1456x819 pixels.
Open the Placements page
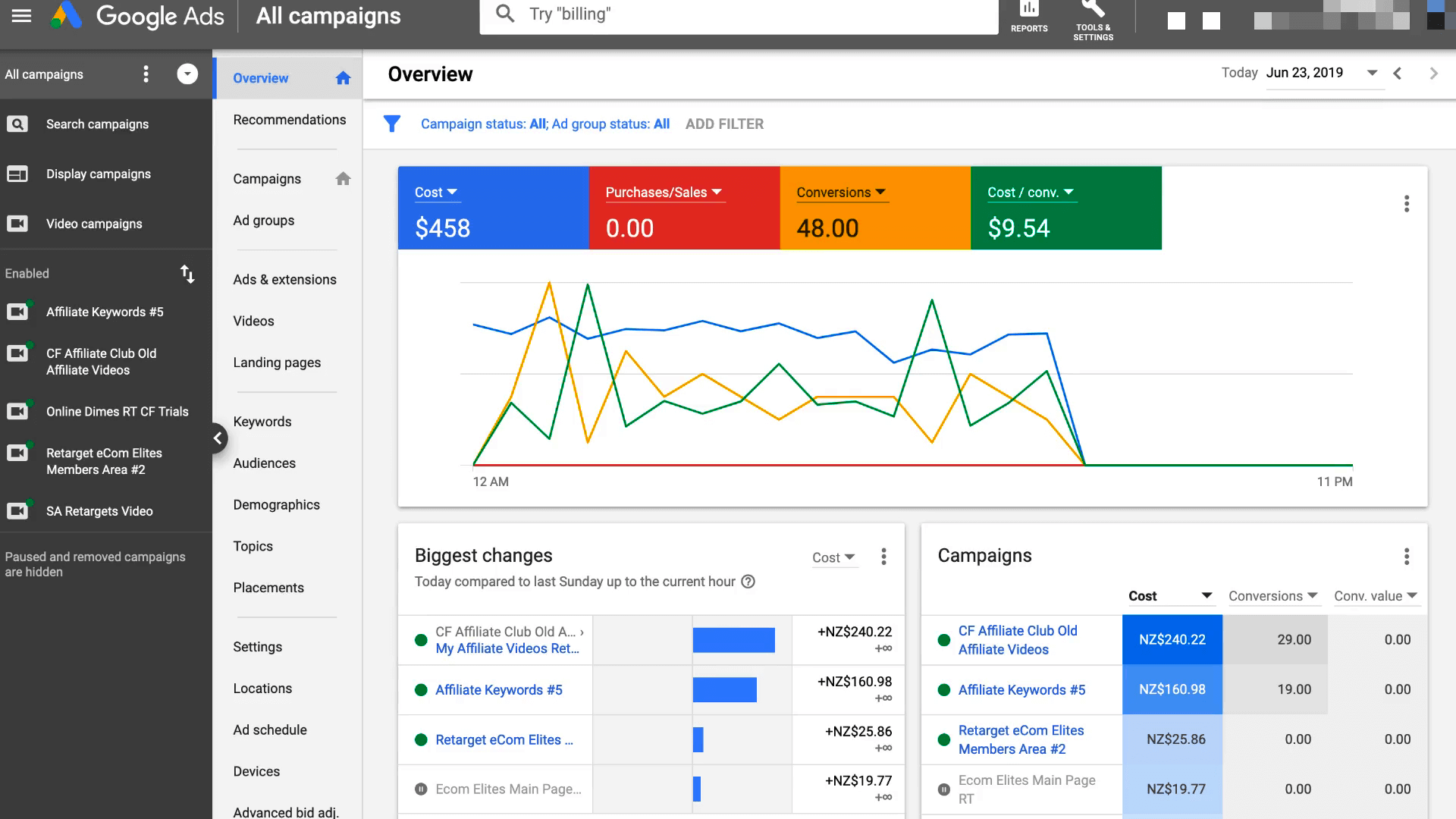point(268,588)
